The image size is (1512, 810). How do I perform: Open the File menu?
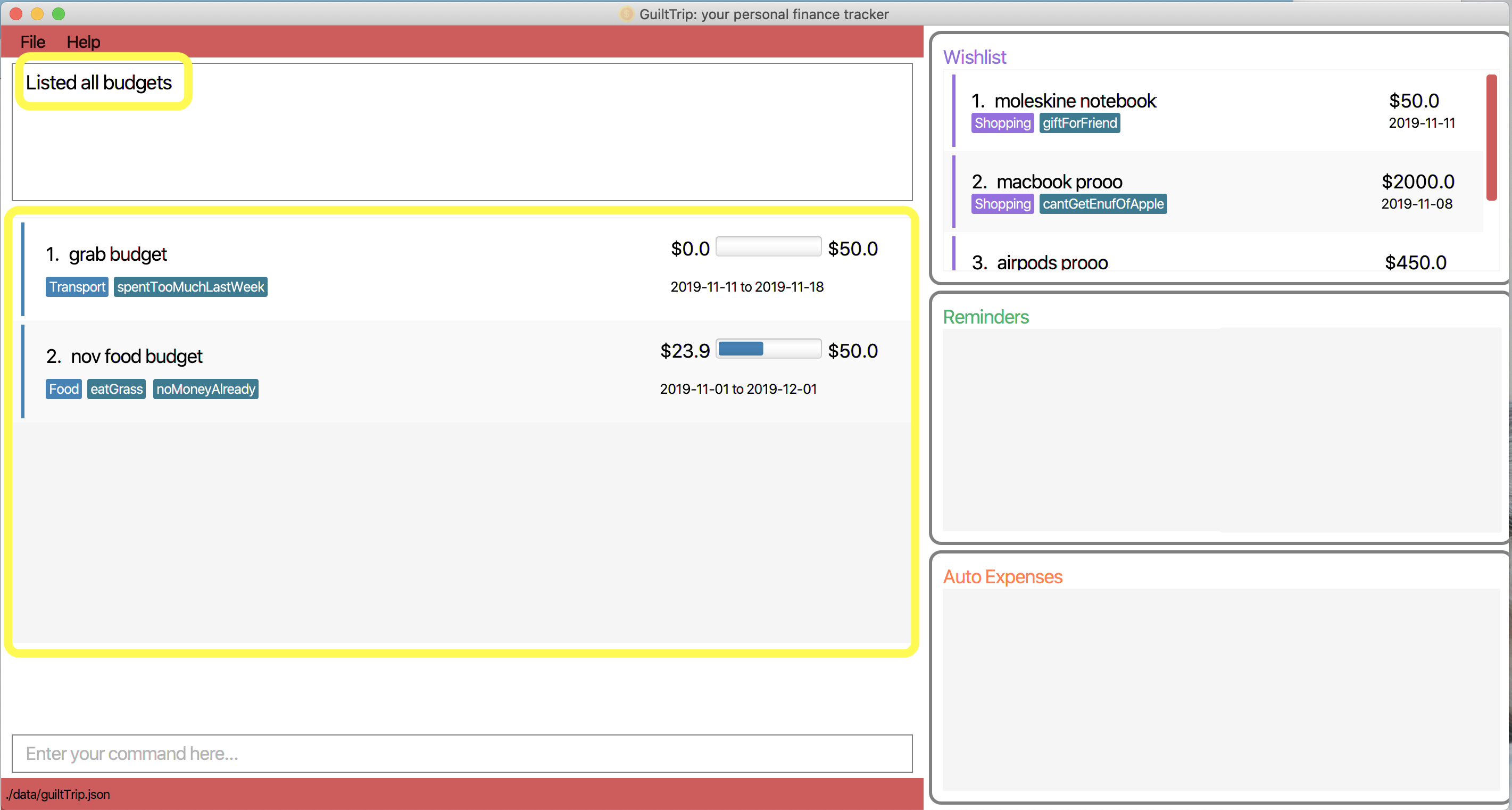click(x=32, y=42)
